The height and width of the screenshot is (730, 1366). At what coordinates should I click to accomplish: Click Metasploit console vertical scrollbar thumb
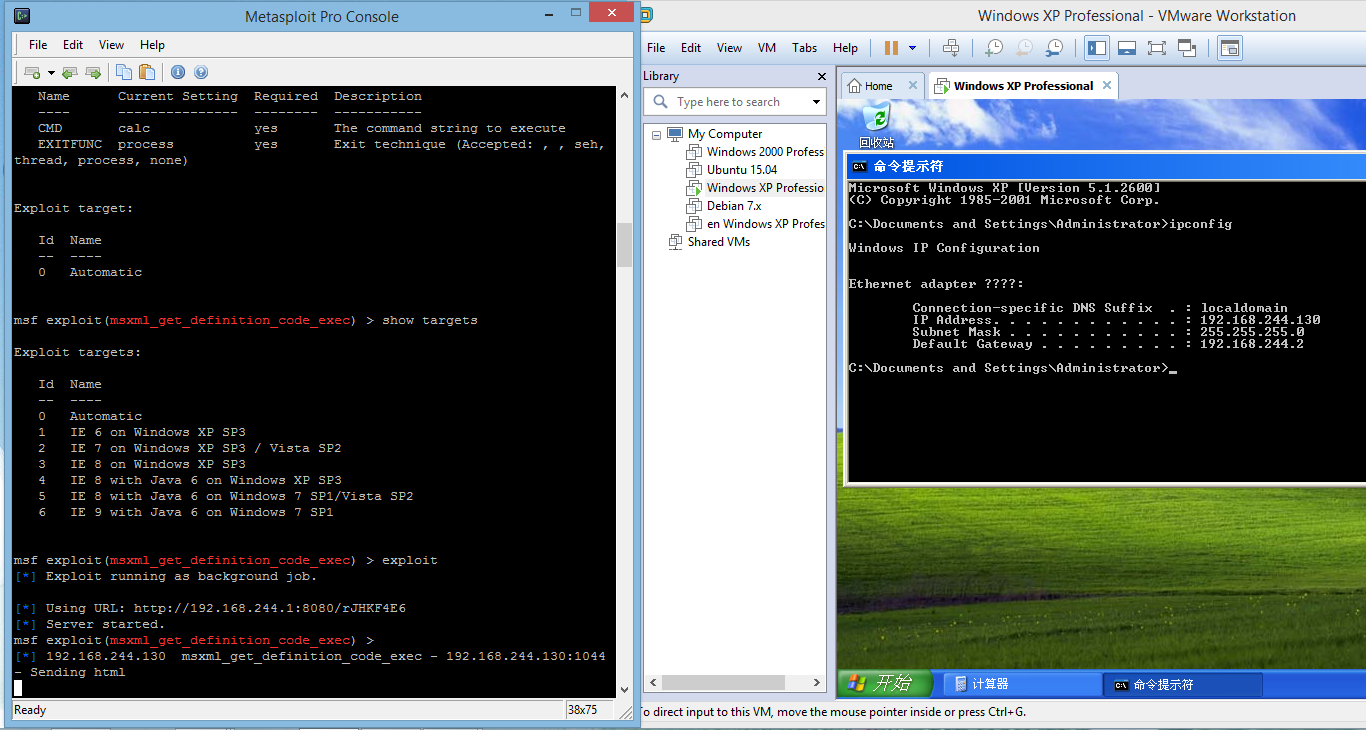tap(625, 244)
